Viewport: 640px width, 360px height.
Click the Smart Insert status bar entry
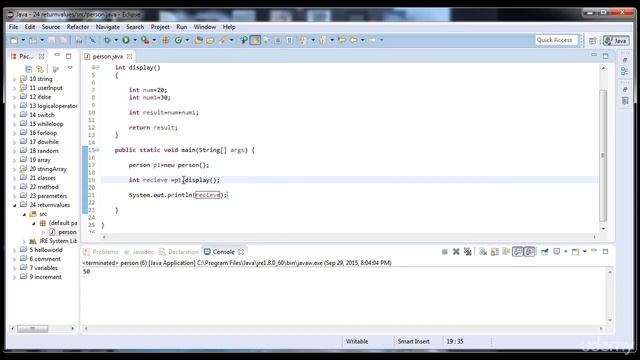coord(413,342)
